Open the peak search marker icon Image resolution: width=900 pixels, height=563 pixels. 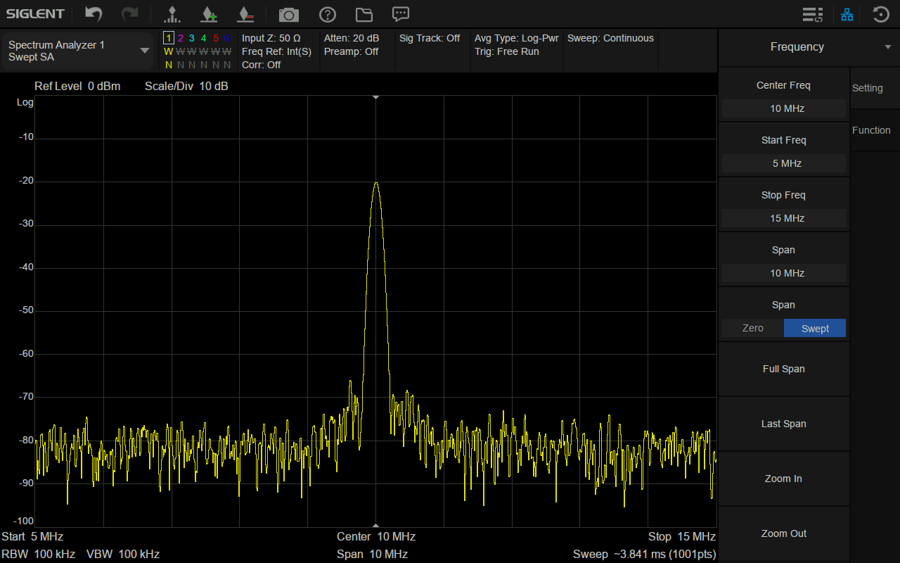172,14
